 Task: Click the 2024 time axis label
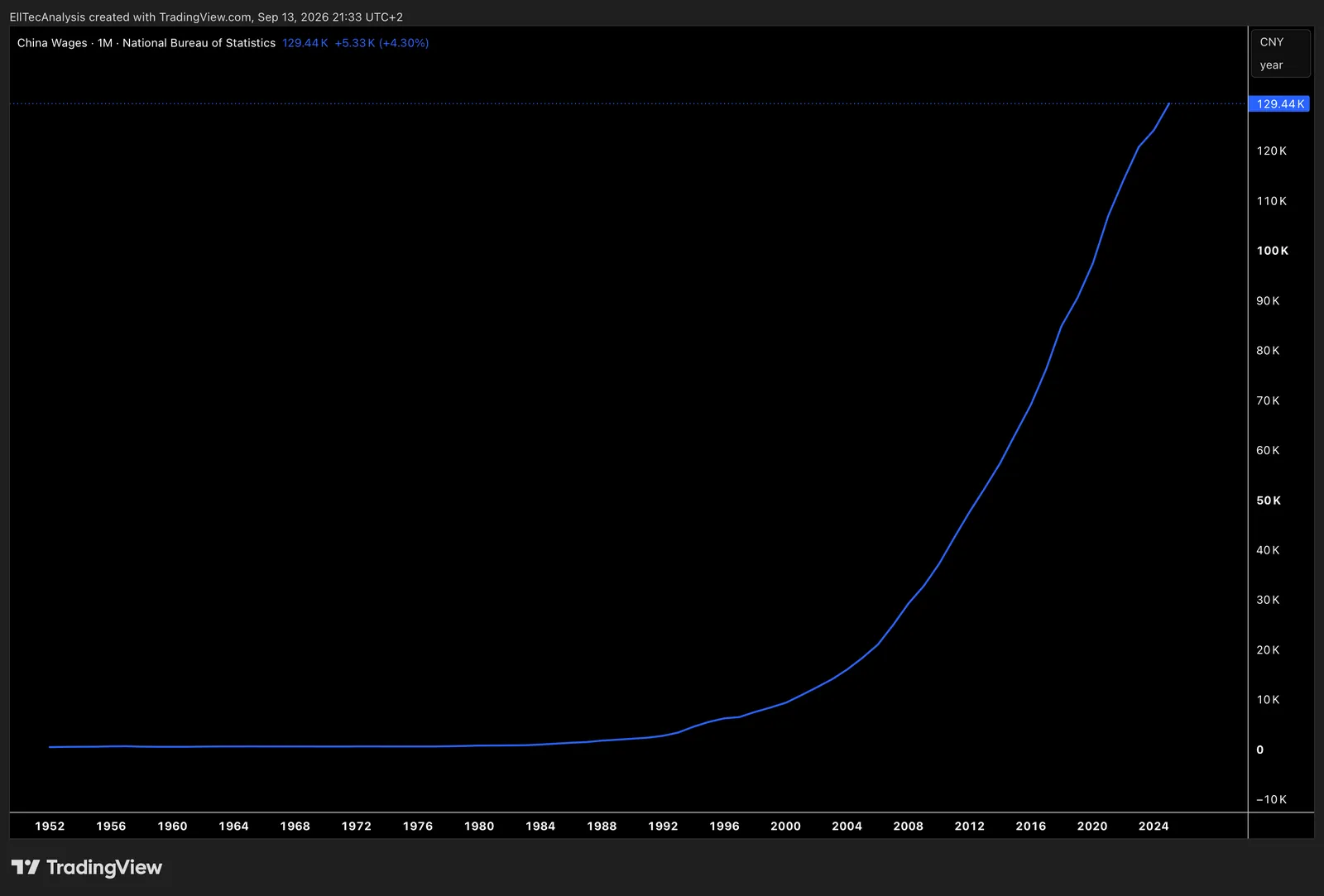click(1154, 827)
